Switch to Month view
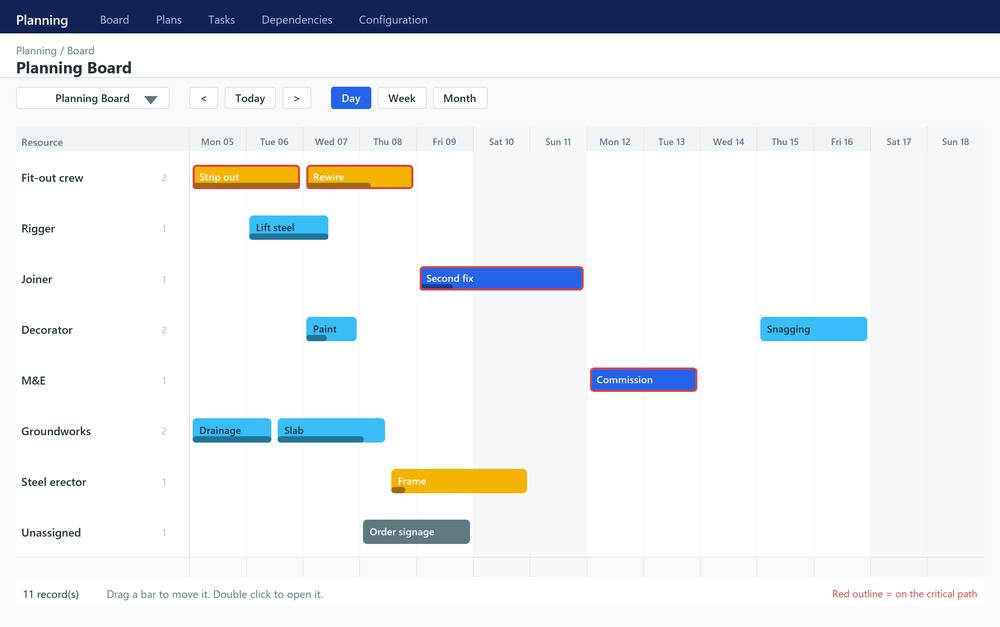 460,98
